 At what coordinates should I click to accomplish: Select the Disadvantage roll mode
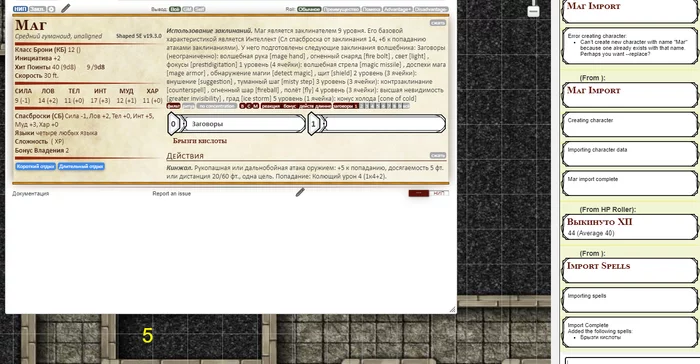(x=431, y=9)
